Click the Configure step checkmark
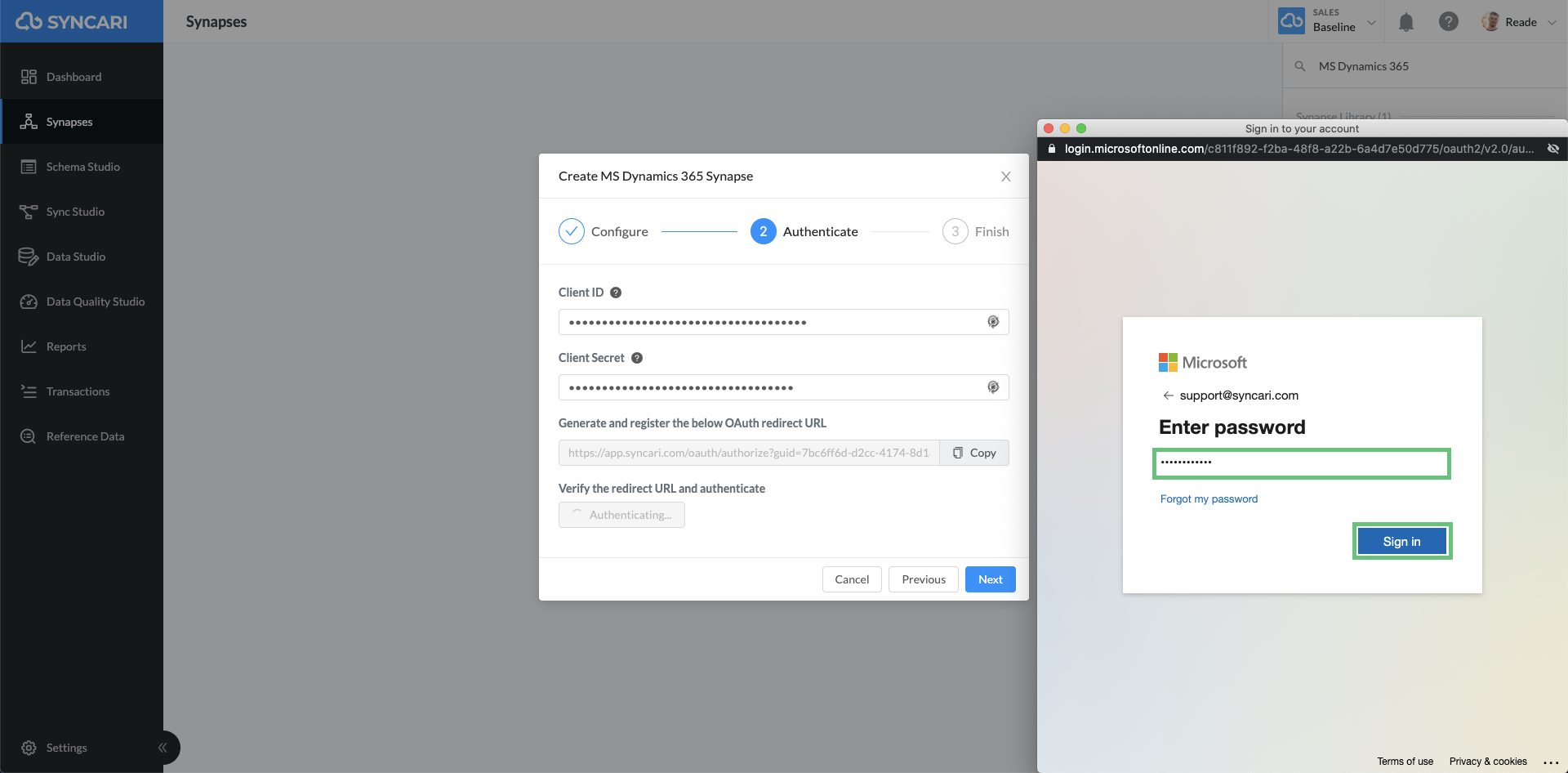Viewport: 1568px width, 773px height. (x=572, y=231)
